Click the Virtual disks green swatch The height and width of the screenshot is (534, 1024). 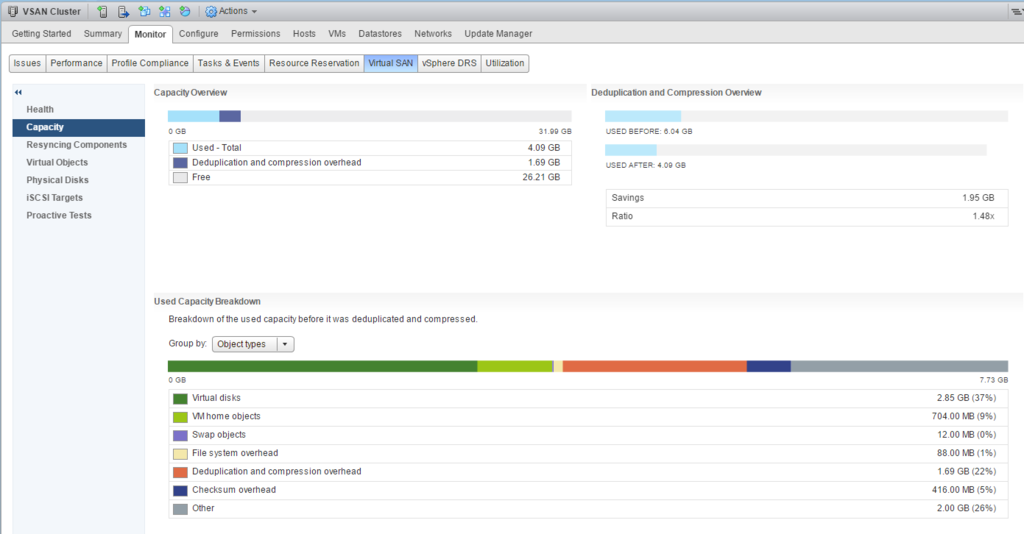[x=180, y=398]
